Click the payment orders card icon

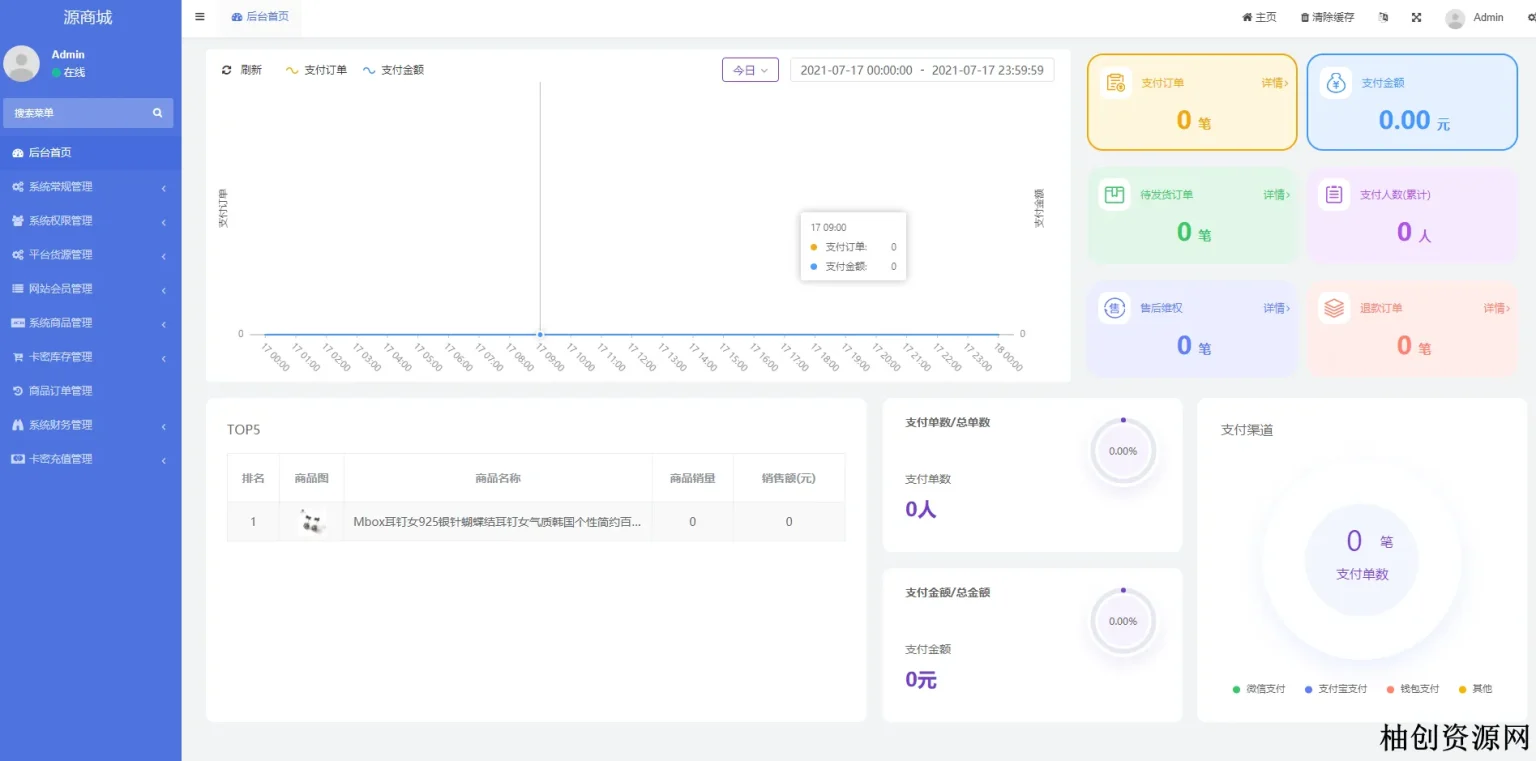click(1116, 83)
